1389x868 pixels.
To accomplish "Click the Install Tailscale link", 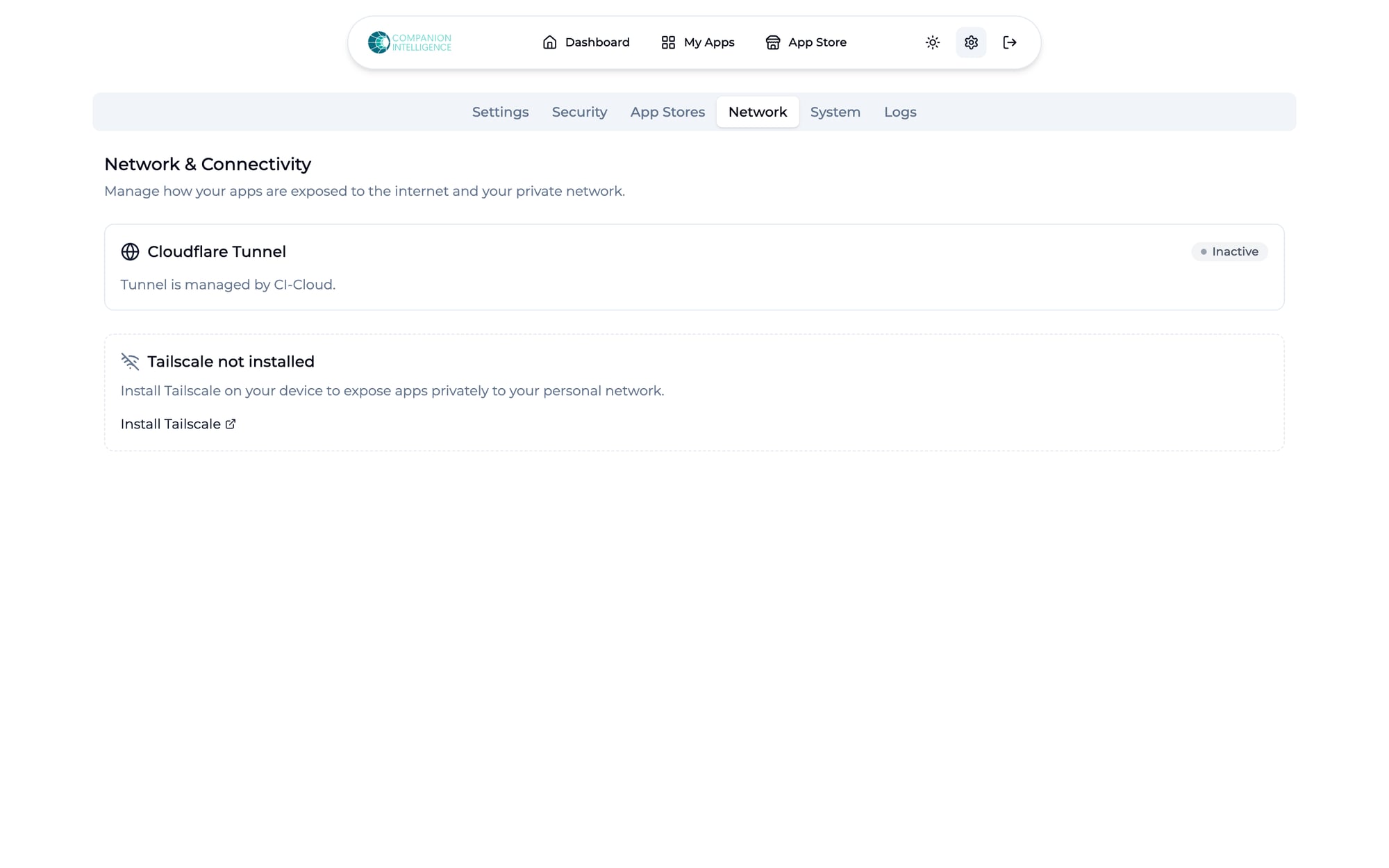I will [171, 424].
